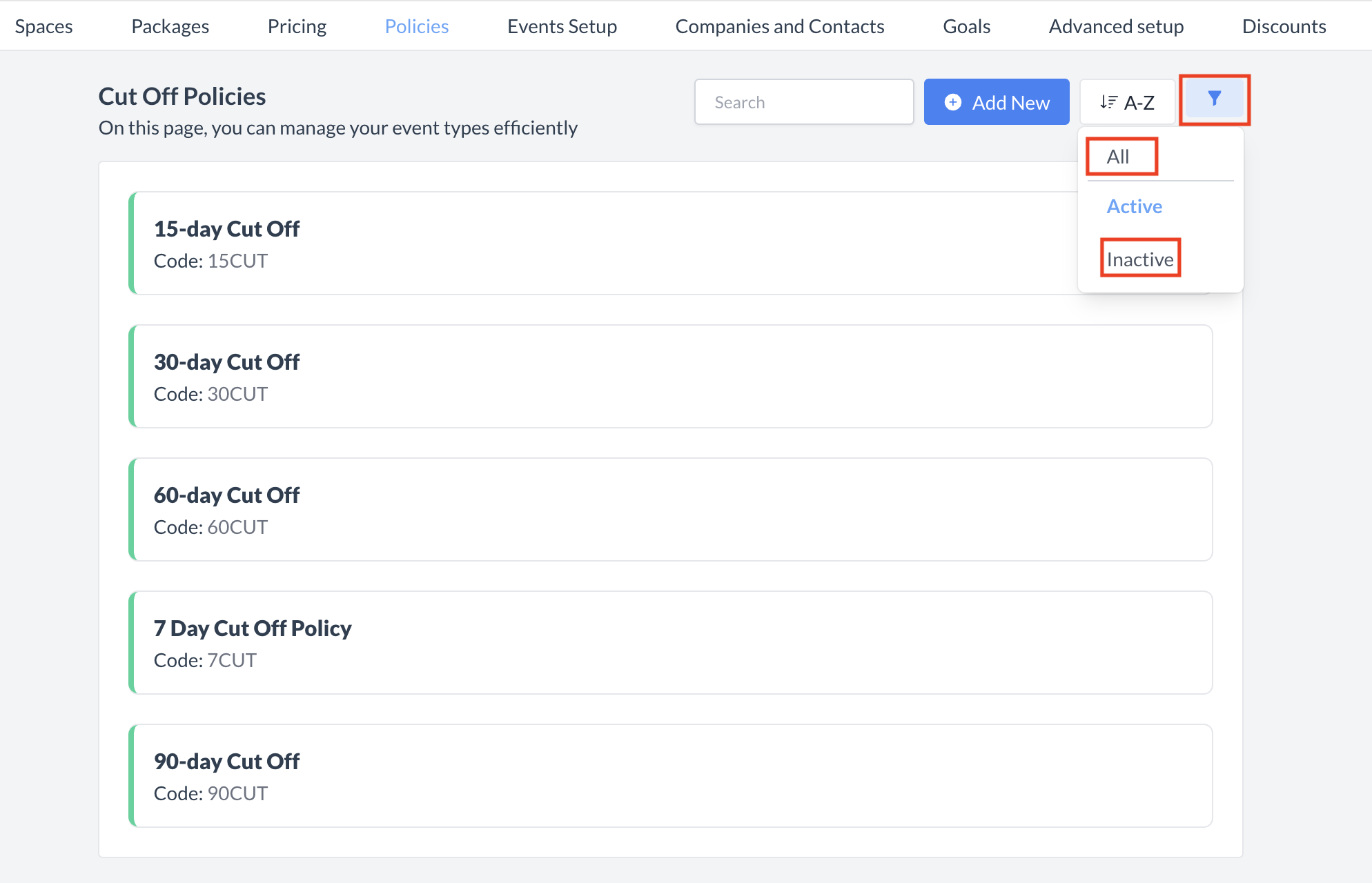This screenshot has width=1372, height=883.
Task: Click the funnel filter icon
Action: [1214, 99]
